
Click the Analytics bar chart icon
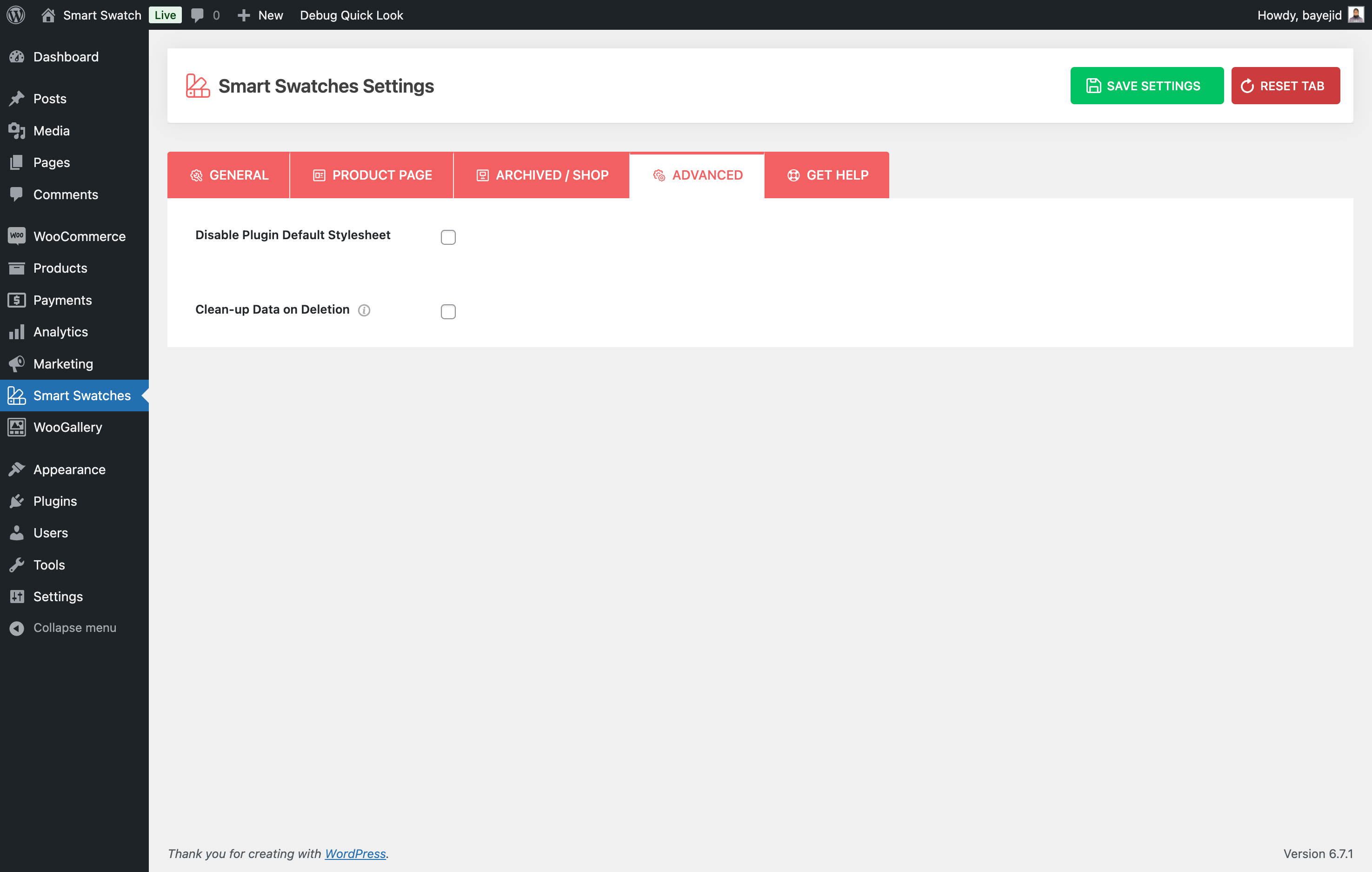coord(17,332)
